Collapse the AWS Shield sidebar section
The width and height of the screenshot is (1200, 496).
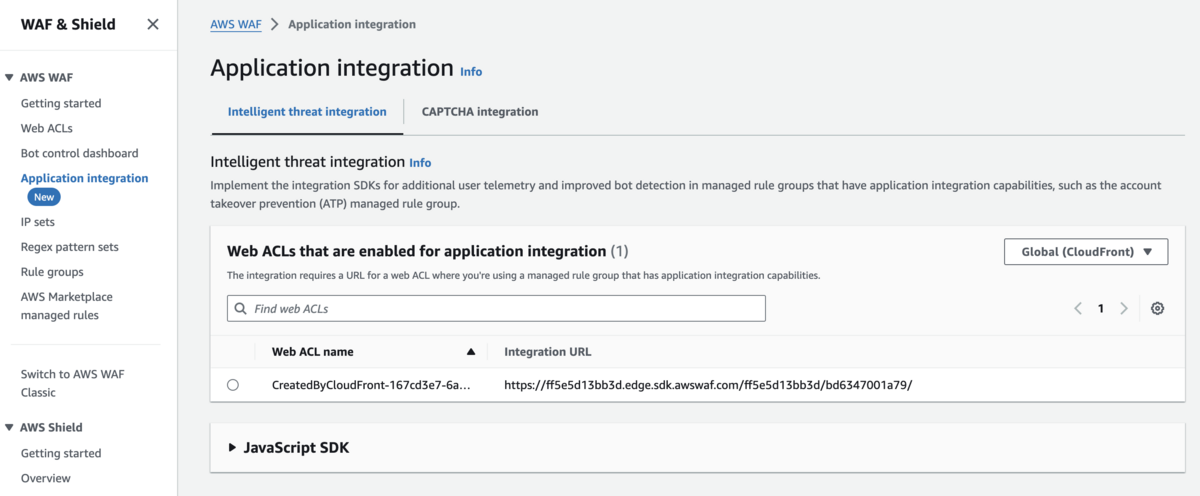[9, 427]
